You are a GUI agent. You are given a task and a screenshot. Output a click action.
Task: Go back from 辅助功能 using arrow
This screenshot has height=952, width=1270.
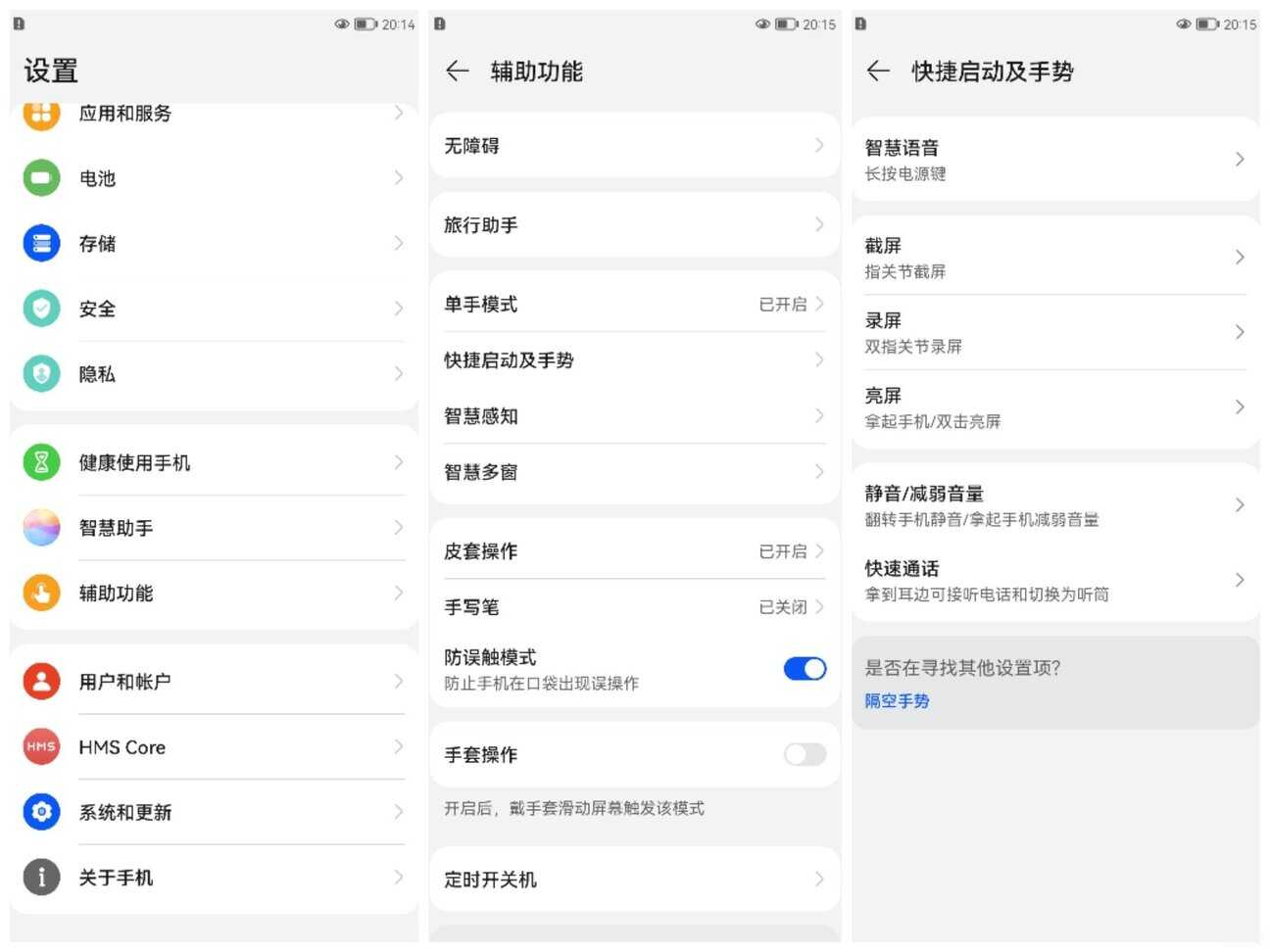[457, 71]
